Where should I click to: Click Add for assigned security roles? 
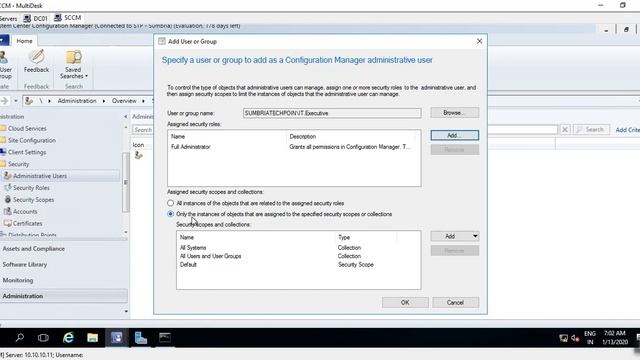(x=455, y=135)
